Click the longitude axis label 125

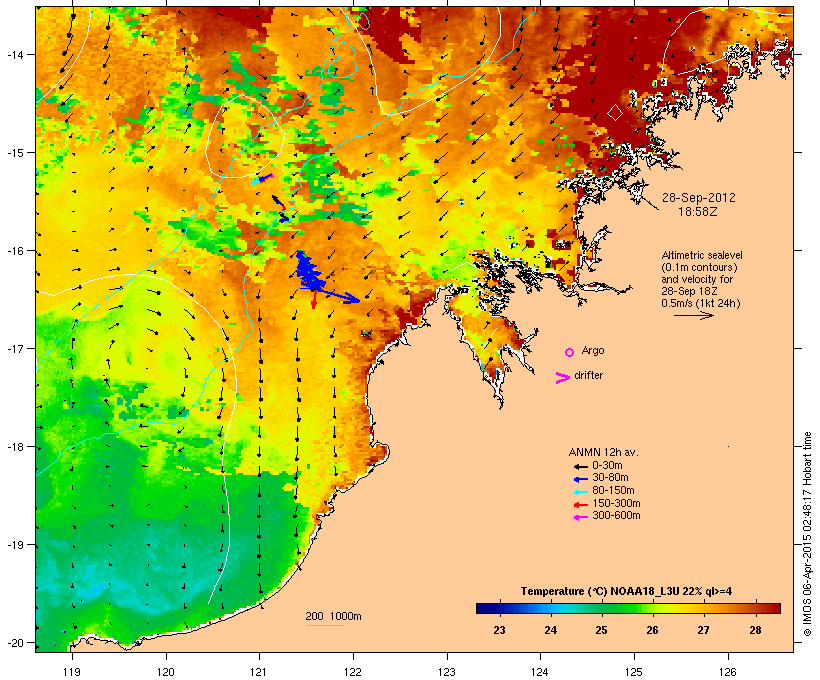point(634,672)
